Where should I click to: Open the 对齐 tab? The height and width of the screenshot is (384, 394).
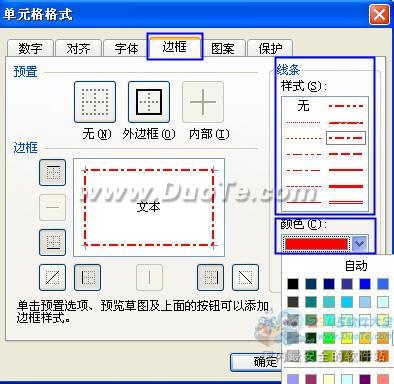click(78, 48)
